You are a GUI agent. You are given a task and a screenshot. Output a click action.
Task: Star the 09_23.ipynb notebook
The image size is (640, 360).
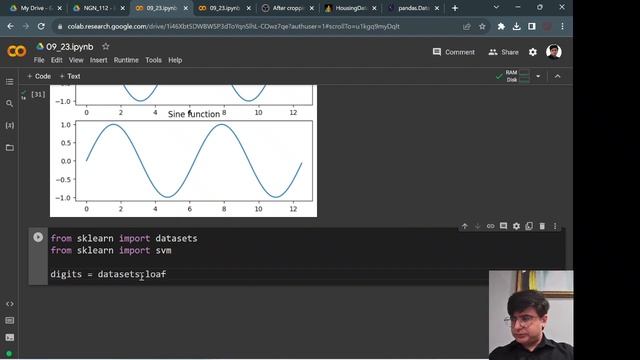(x=106, y=47)
